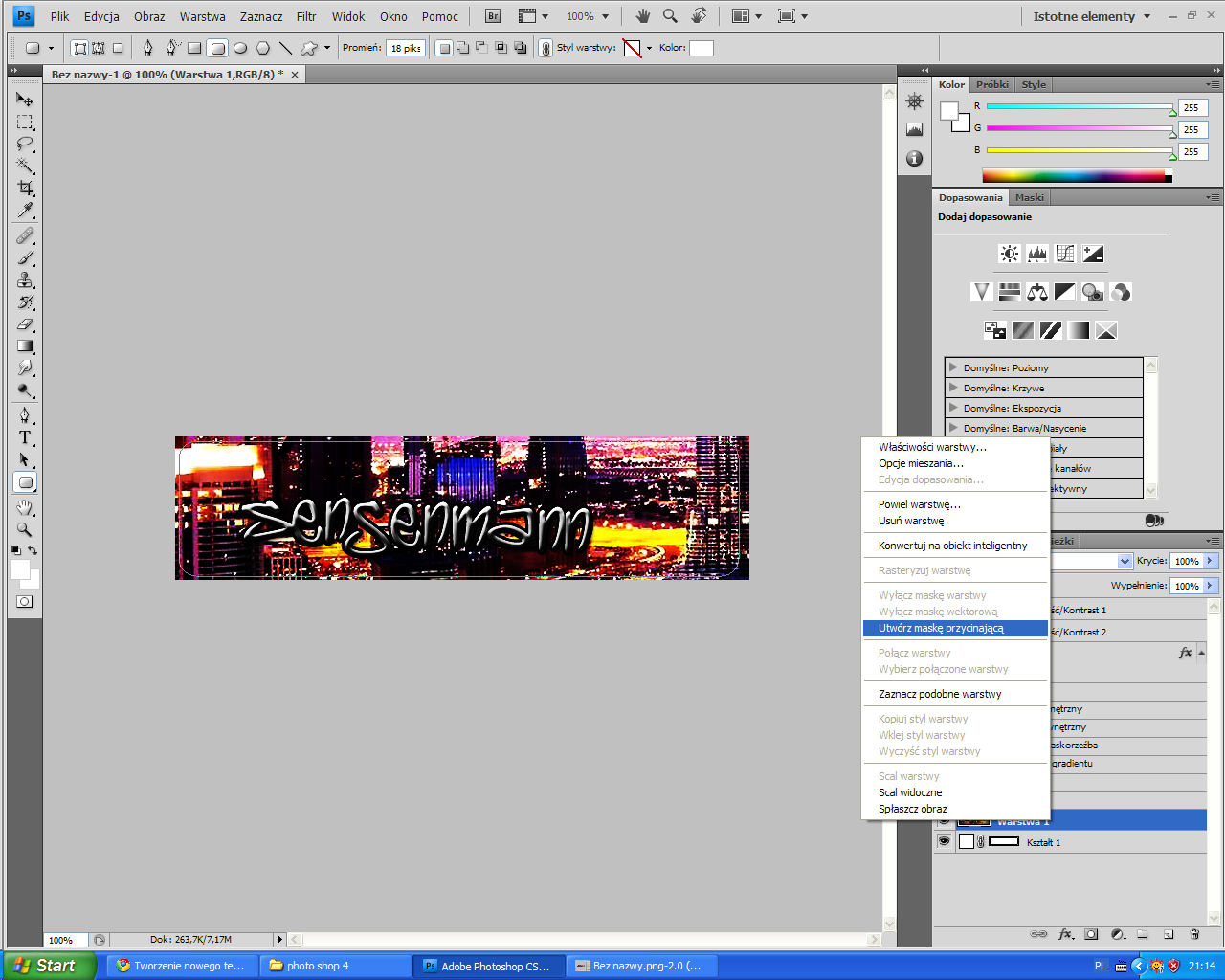The width and height of the screenshot is (1225, 980).
Task: Delete layer using the trash icon
Action: point(1194,934)
